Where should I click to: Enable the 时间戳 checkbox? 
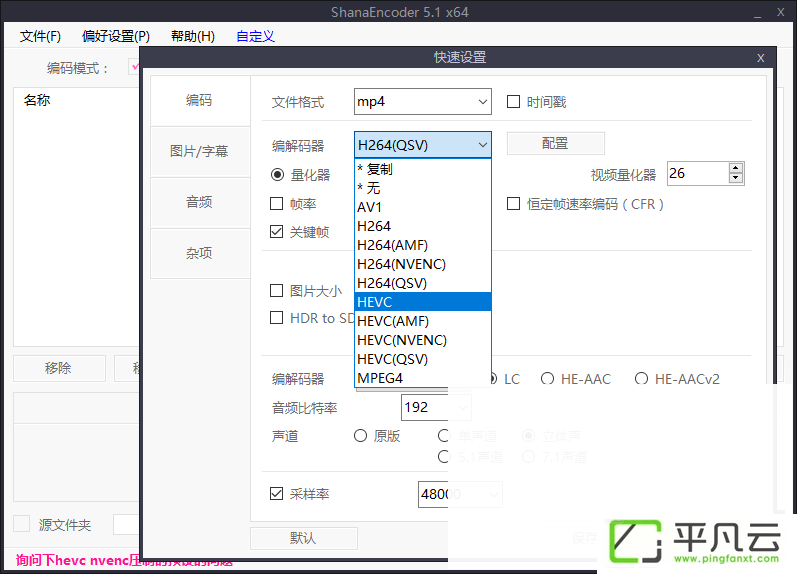[513, 102]
